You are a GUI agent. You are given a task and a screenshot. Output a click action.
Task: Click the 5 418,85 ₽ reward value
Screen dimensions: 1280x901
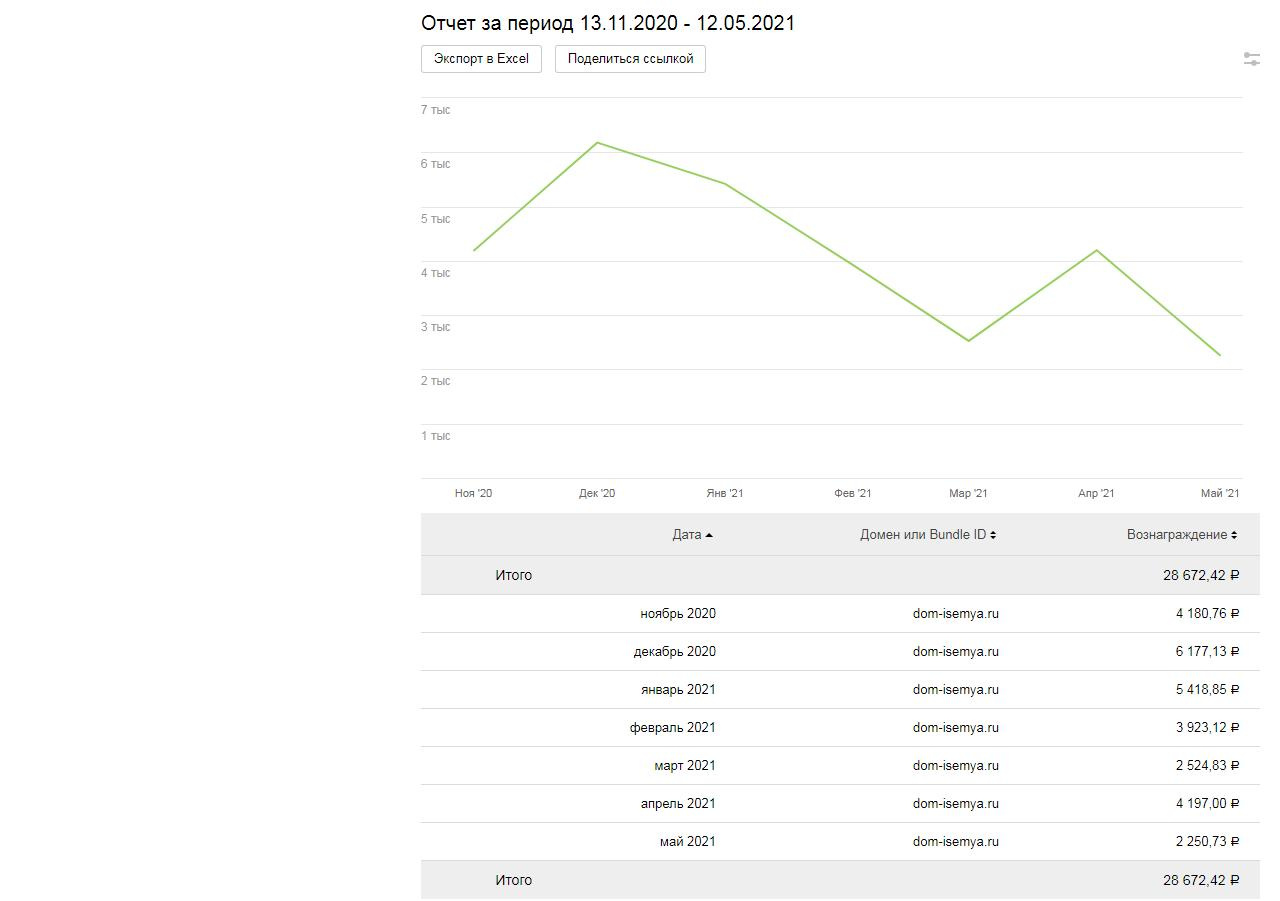coord(1206,690)
